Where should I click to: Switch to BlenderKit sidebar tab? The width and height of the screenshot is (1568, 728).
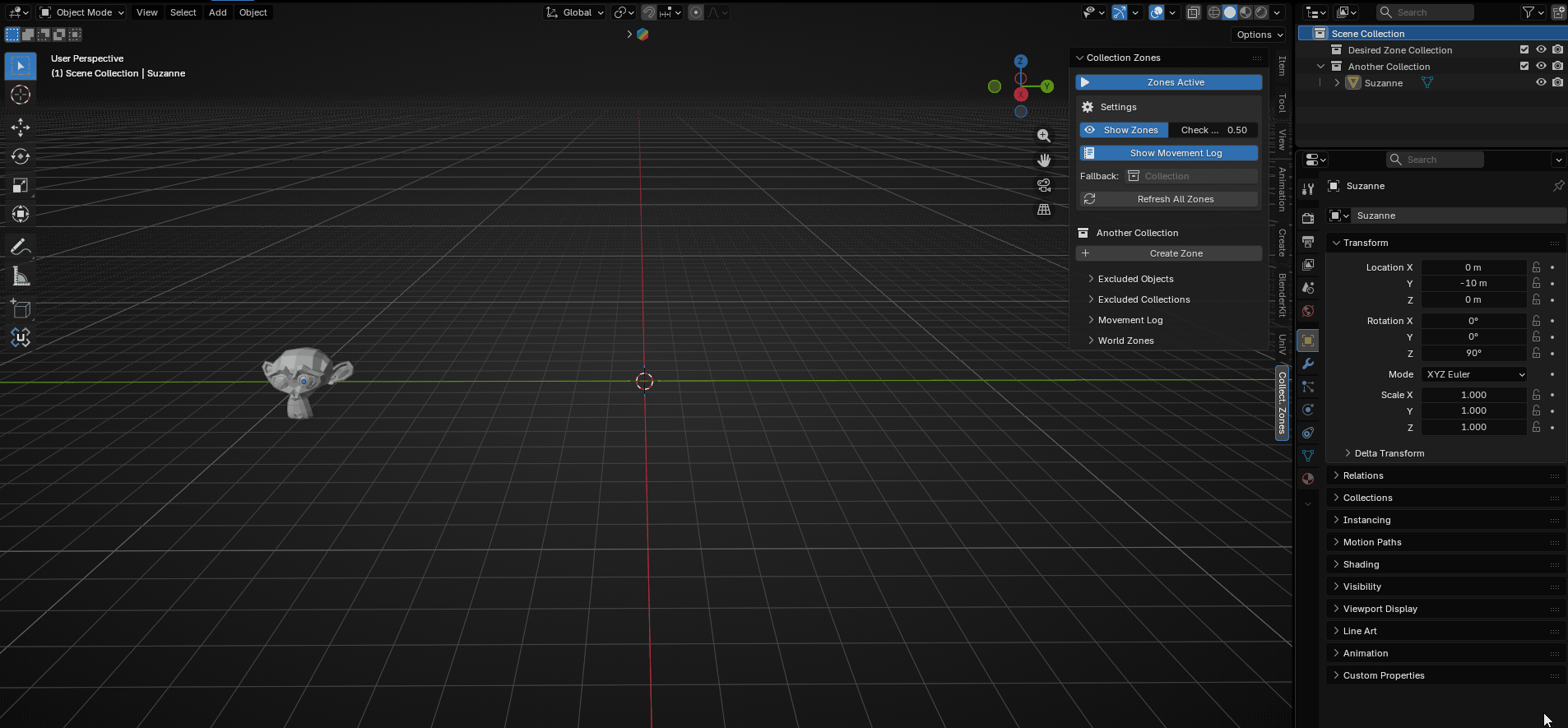pos(1282,295)
